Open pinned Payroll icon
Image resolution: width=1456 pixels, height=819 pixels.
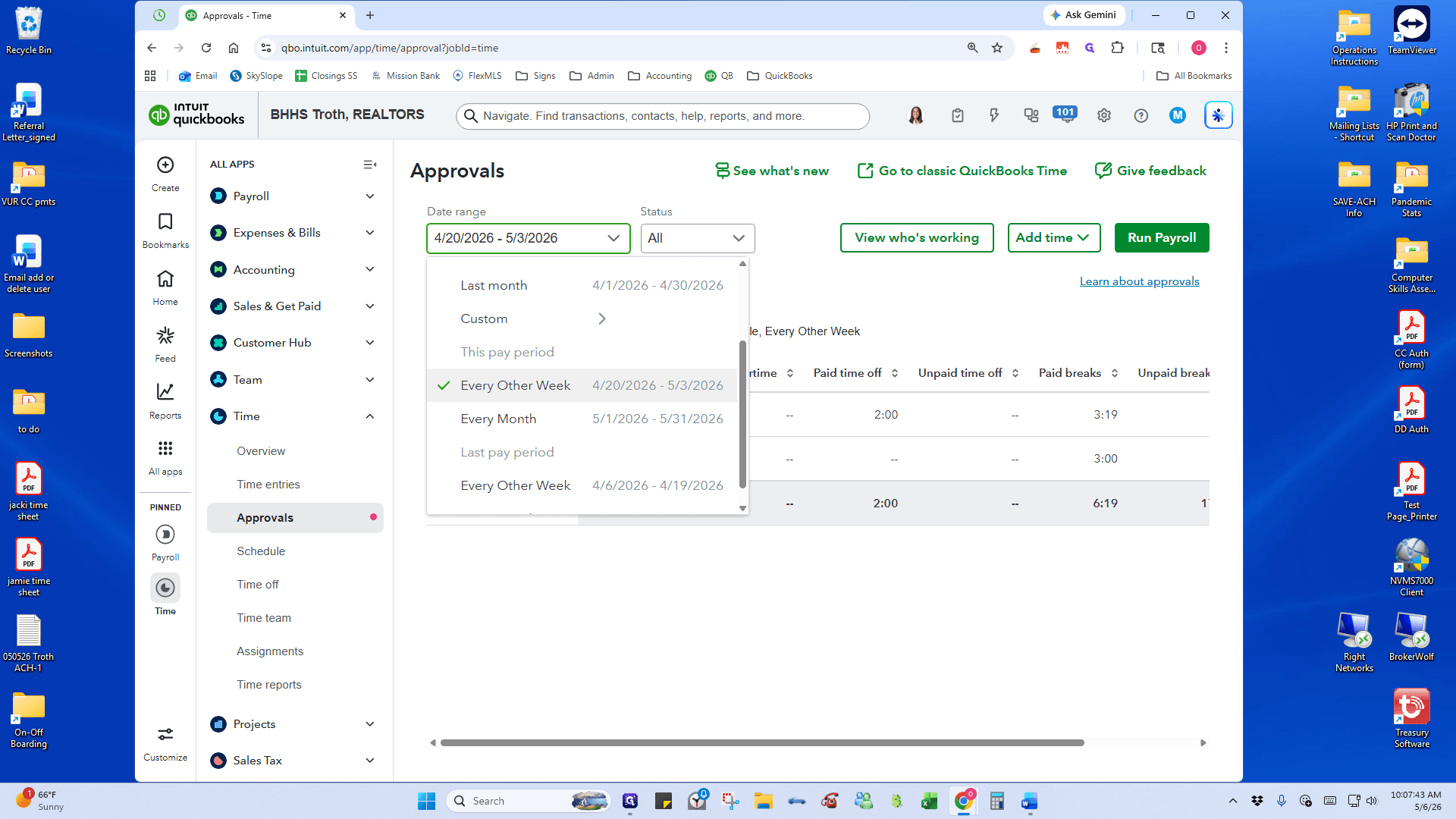click(165, 535)
